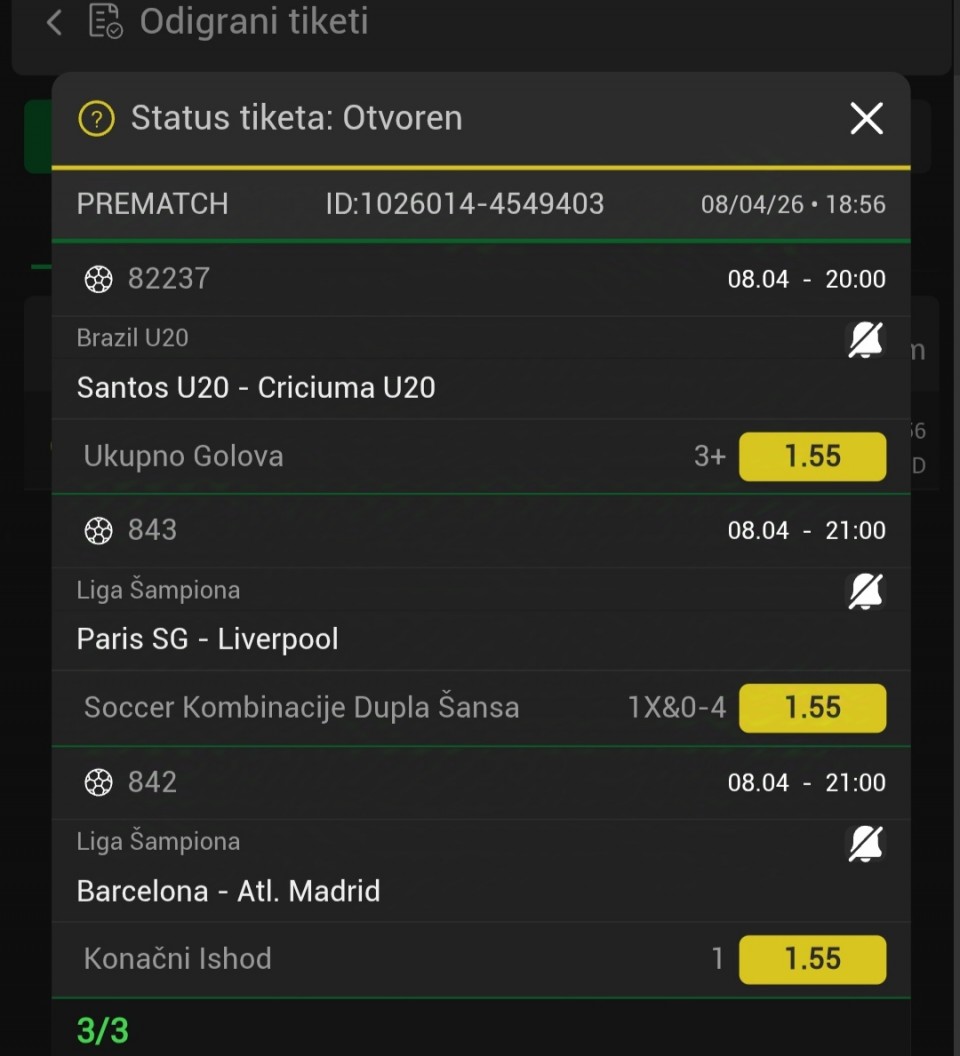
Task: Go back using the left arrow
Action: 54,22
